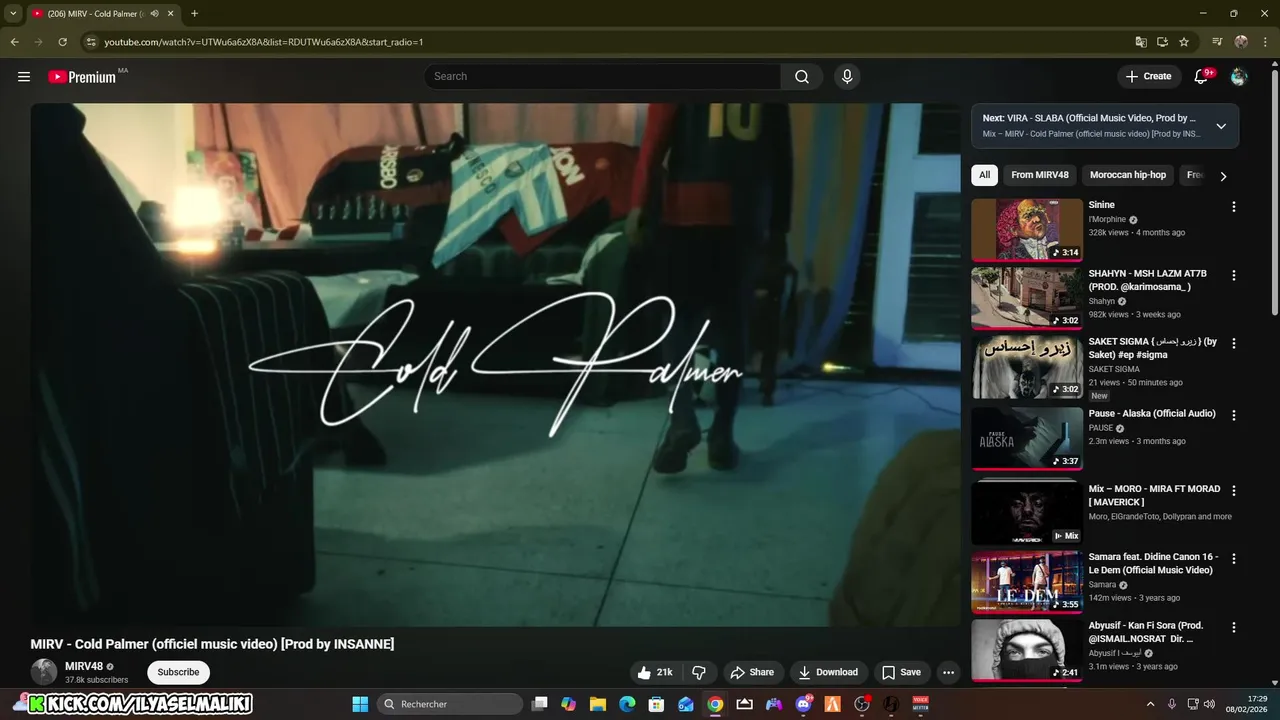Open Chrome three-dot menu
Image resolution: width=1280 pixels, height=720 pixels.
[1265, 42]
